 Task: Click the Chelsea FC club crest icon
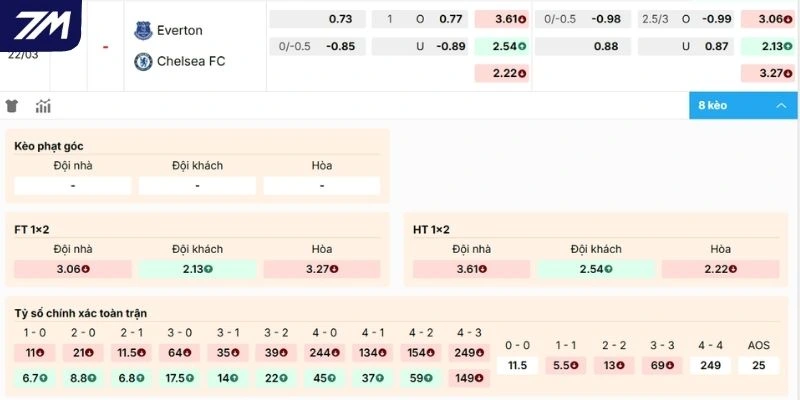(142, 61)
